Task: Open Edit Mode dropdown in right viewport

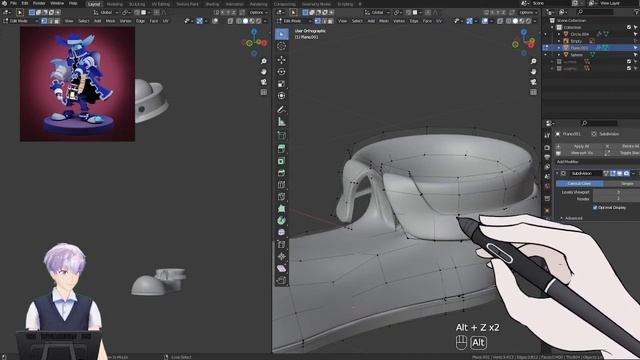Action: click(x=294, y=21)
